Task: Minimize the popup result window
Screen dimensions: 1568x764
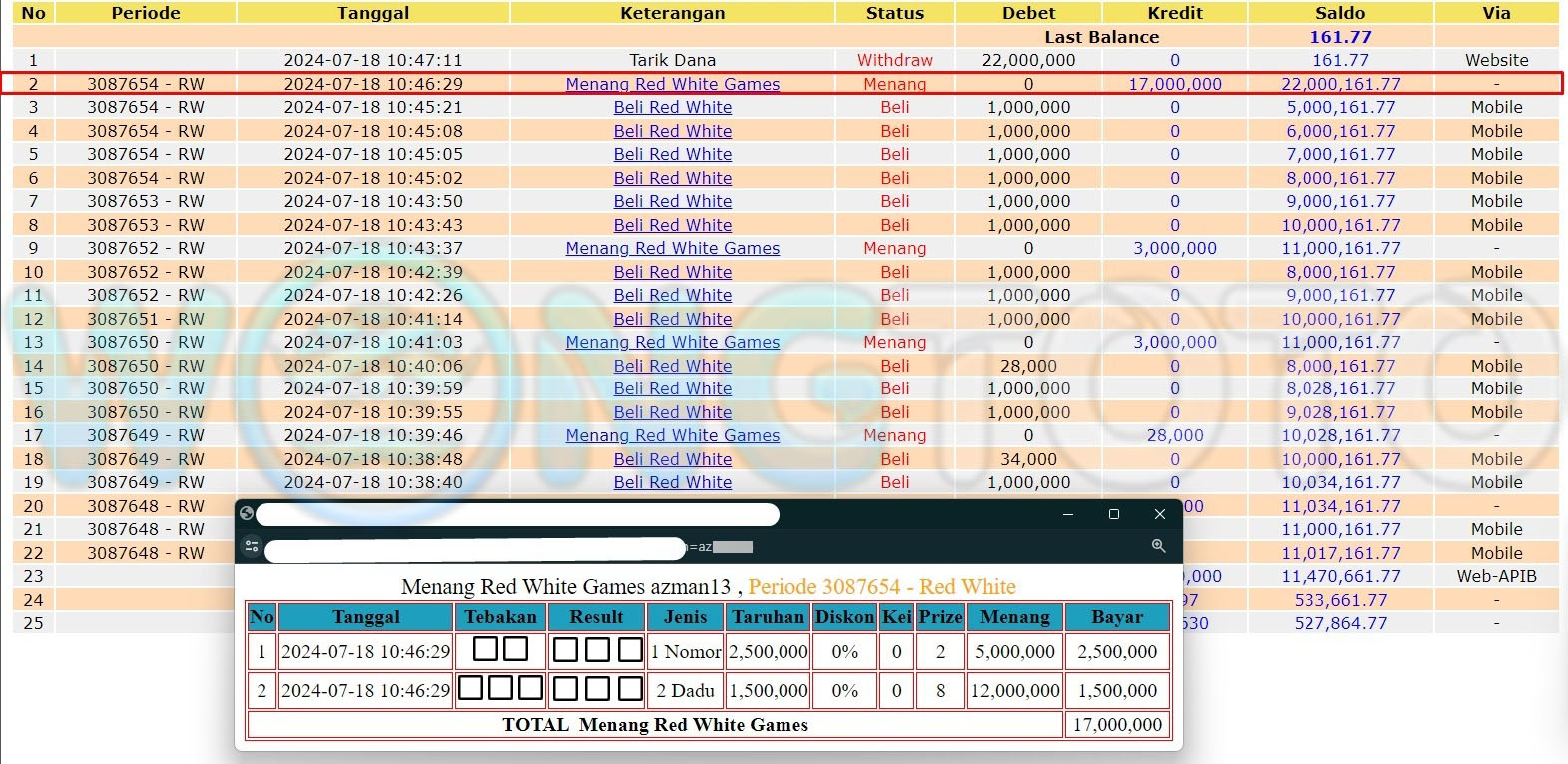Action: coord(1067,514)
